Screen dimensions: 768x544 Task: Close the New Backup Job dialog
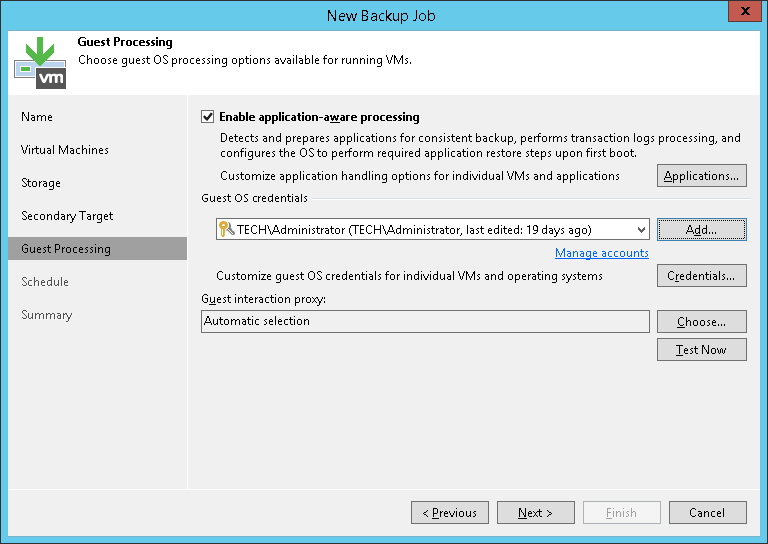coord(741,14)
